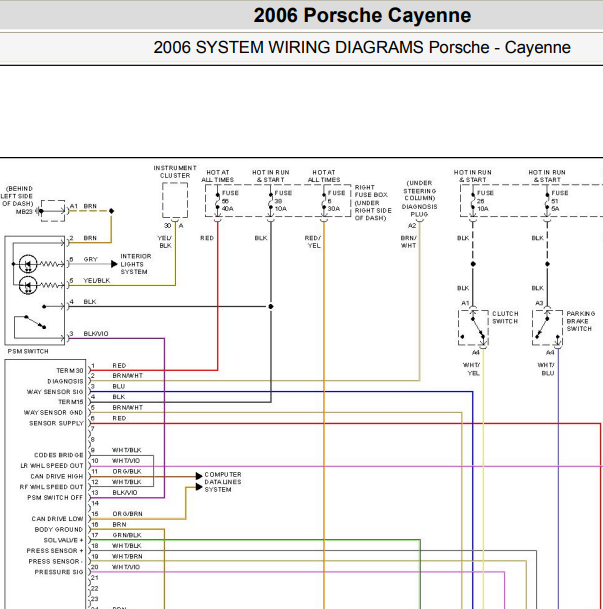
Task: Click the GRY wire color label
Action: 90,259
